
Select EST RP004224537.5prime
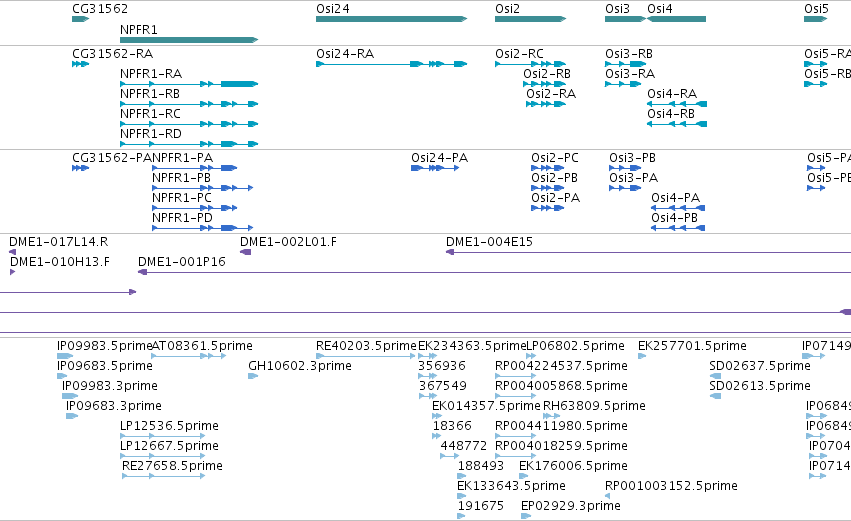[x=561, y=366]
